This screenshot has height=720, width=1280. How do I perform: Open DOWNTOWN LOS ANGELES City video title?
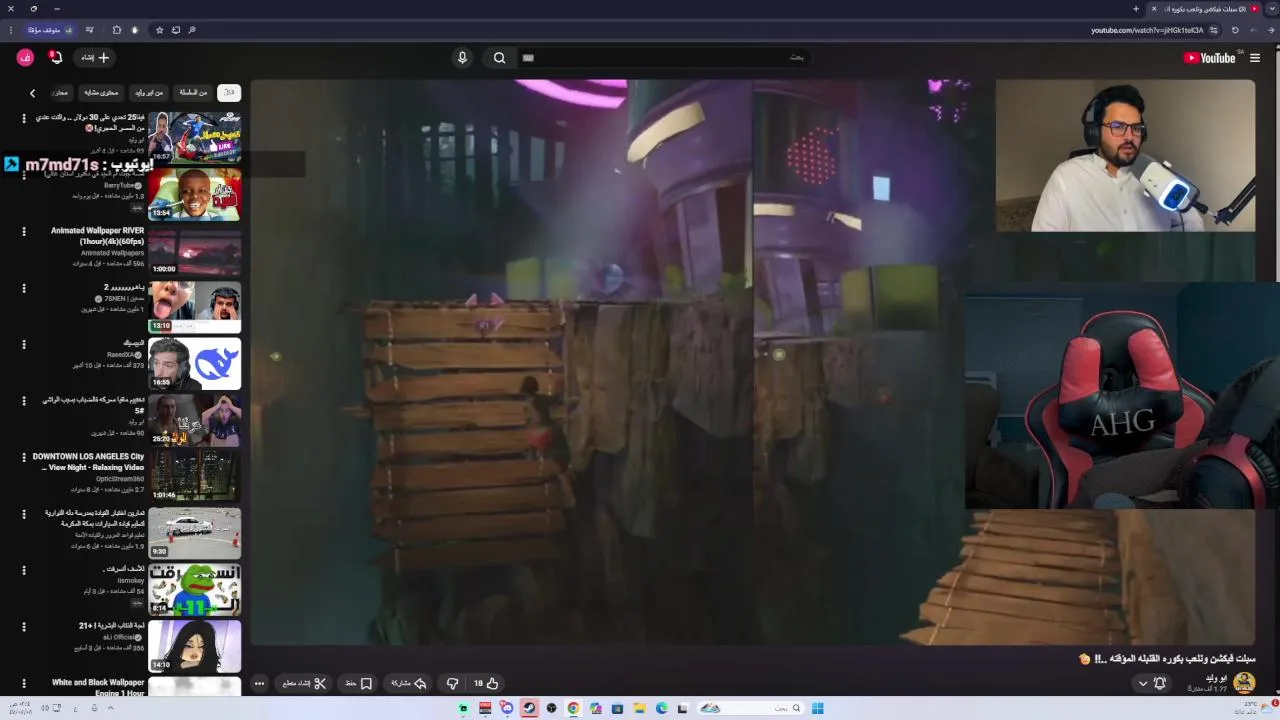(x=89, y=462)
